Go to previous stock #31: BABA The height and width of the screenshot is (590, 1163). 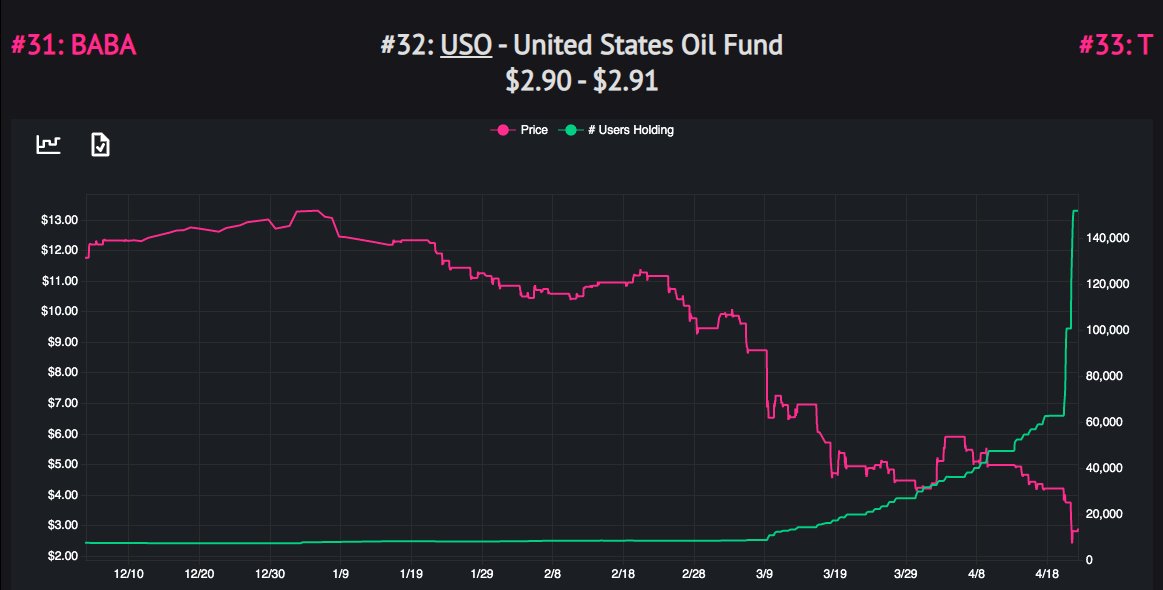point(73,46)
